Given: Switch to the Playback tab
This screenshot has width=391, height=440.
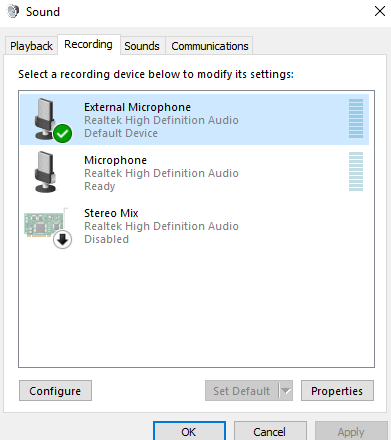Looking at the screenshot, I should [x=31, y=46].
